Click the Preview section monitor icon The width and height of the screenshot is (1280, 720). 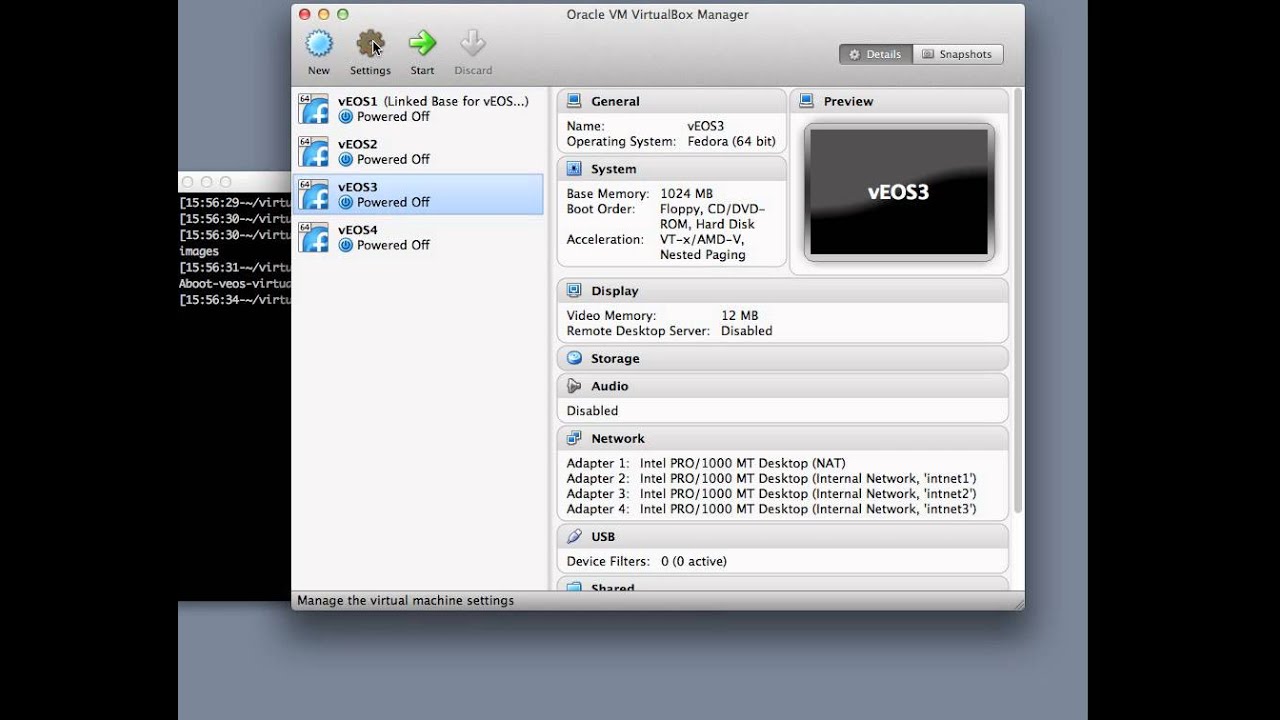coord(806,101)
